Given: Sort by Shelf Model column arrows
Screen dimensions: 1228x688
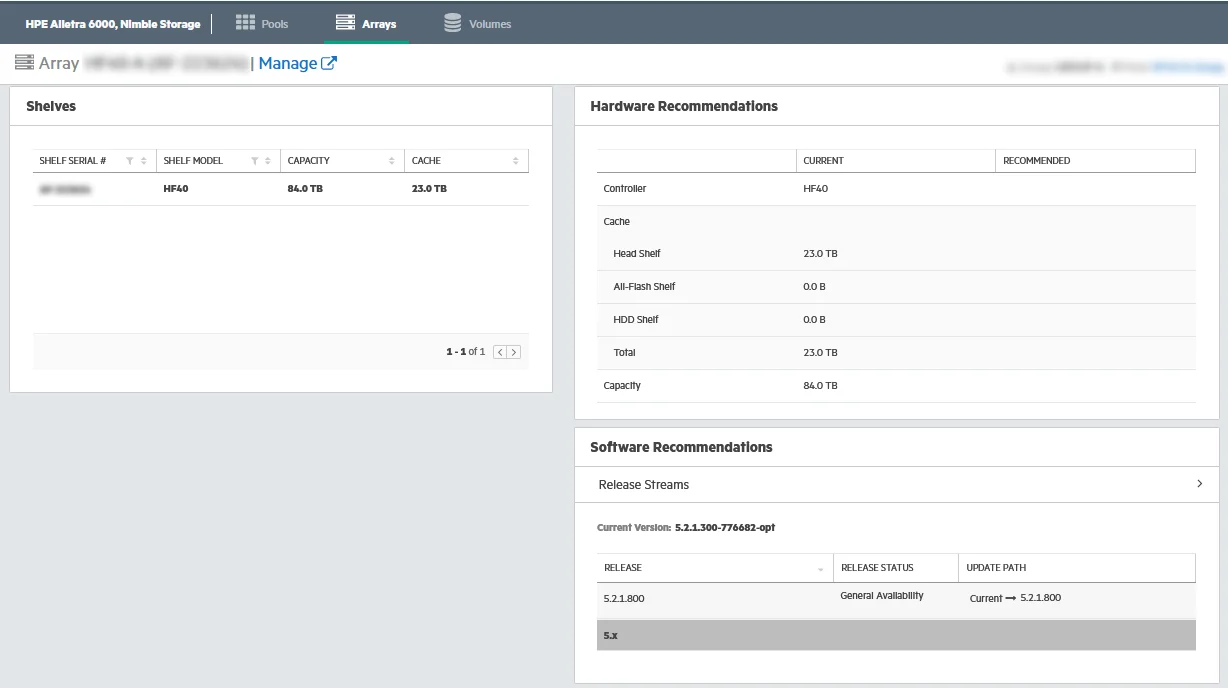Looking at the screenshot, I should [268, 161].
